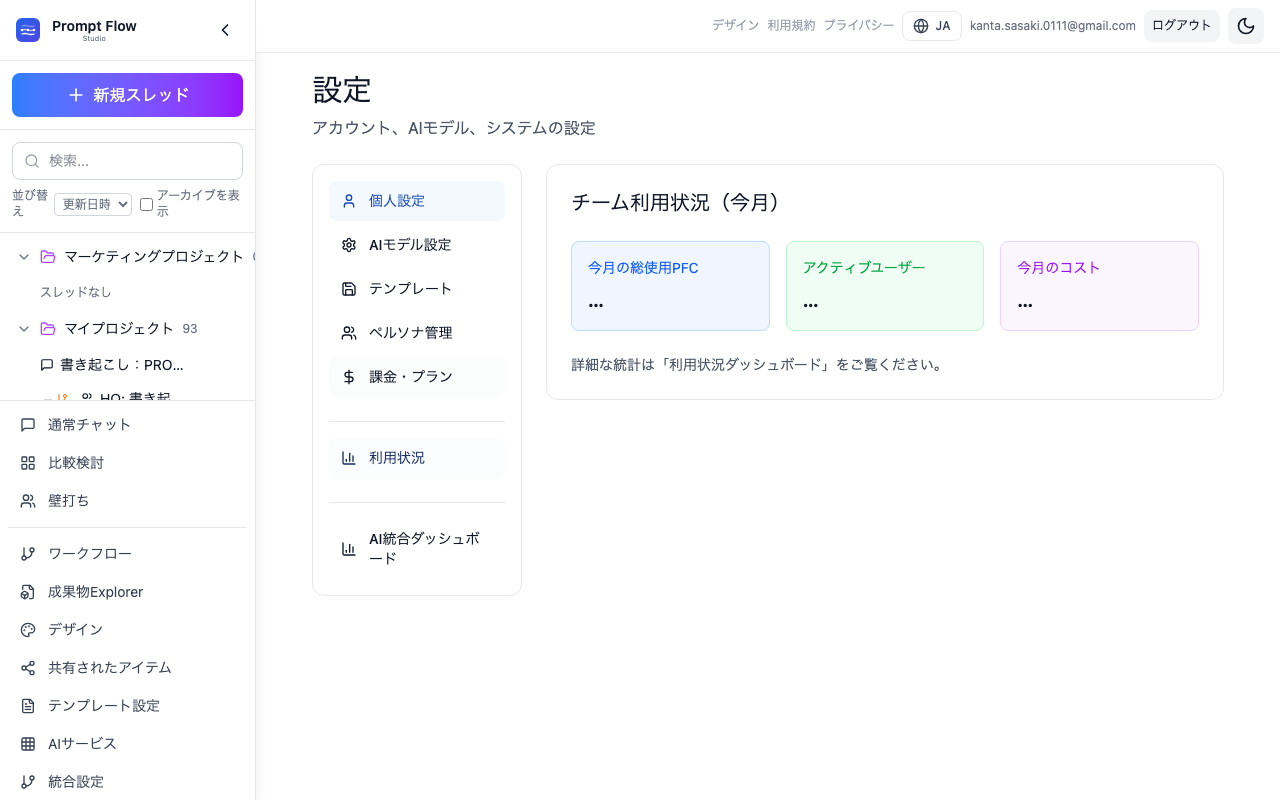Image resolution: width=1280 pixels, height=800 pixels.
Task: Open the 共有されたアイテム menu item
Action: click(127, 668)
